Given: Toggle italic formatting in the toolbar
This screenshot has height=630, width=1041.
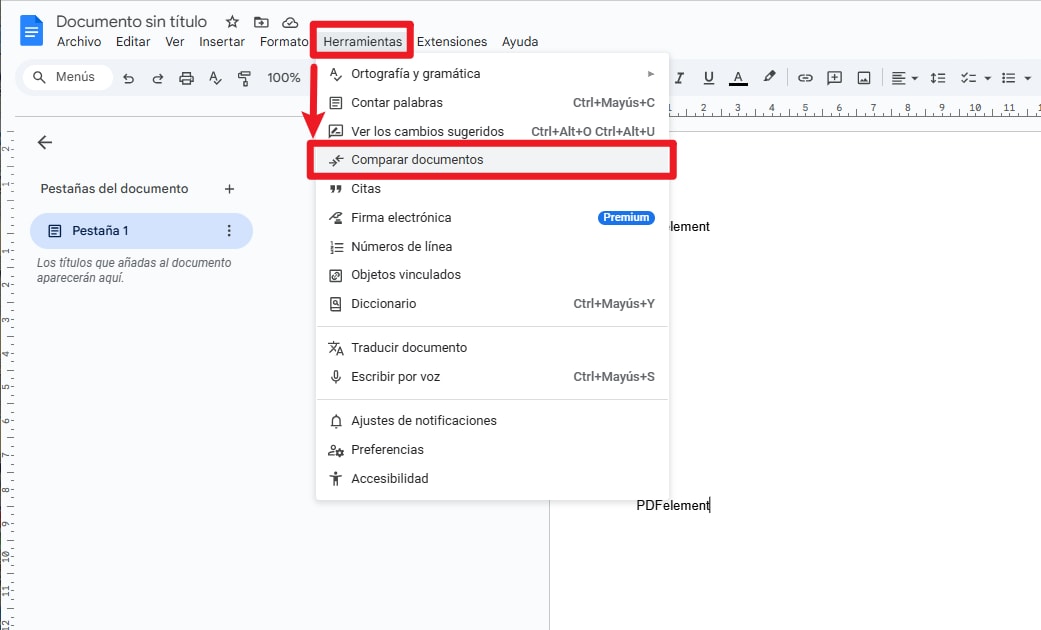Looking at the screenshot, I should pos(678,77).
